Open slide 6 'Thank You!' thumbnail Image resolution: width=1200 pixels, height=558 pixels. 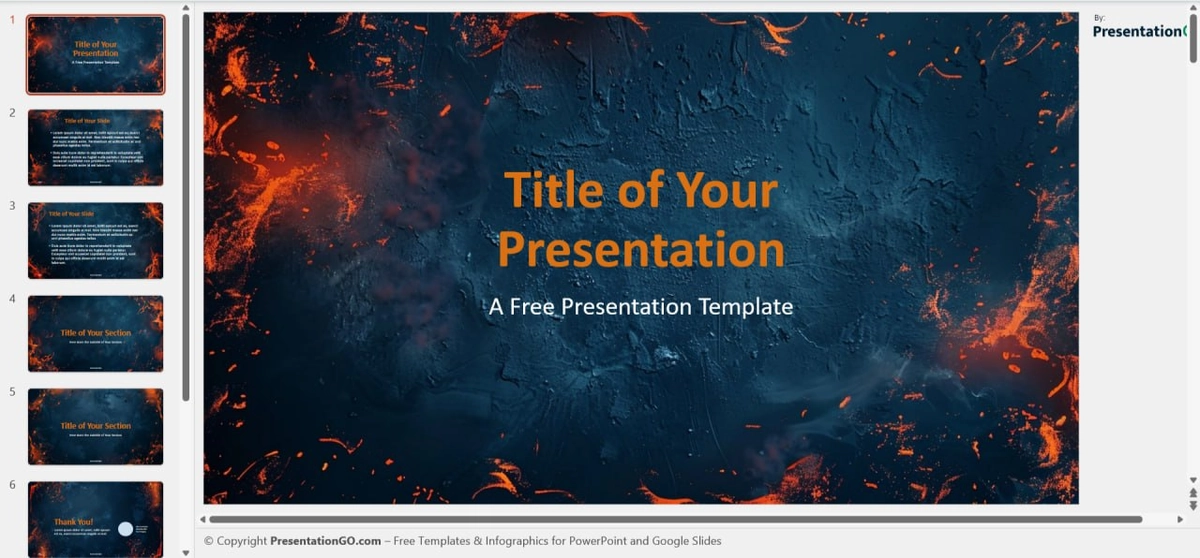[x=95, y=519]
